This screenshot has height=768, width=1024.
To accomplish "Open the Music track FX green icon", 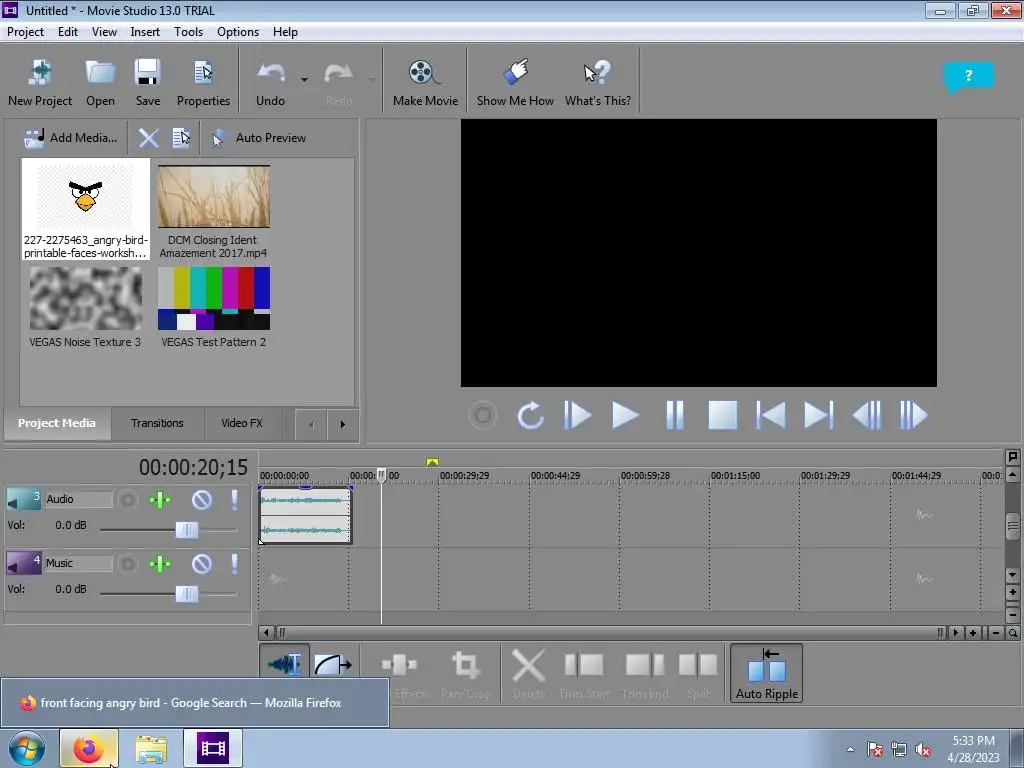I will pyautogui.click(x=160, y=564).
